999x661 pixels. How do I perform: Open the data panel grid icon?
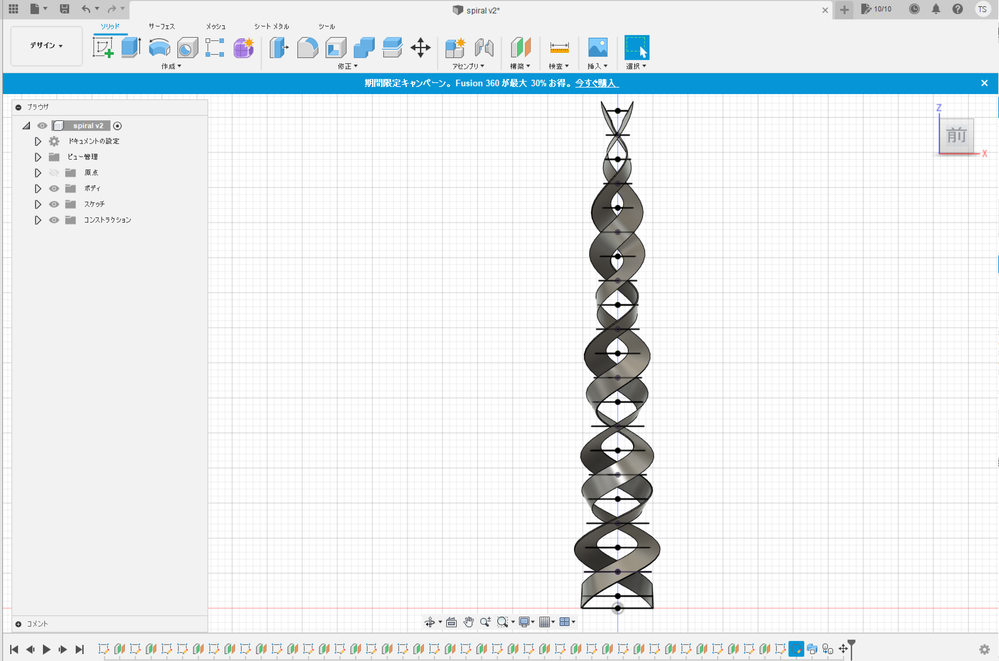click(13, 9)
